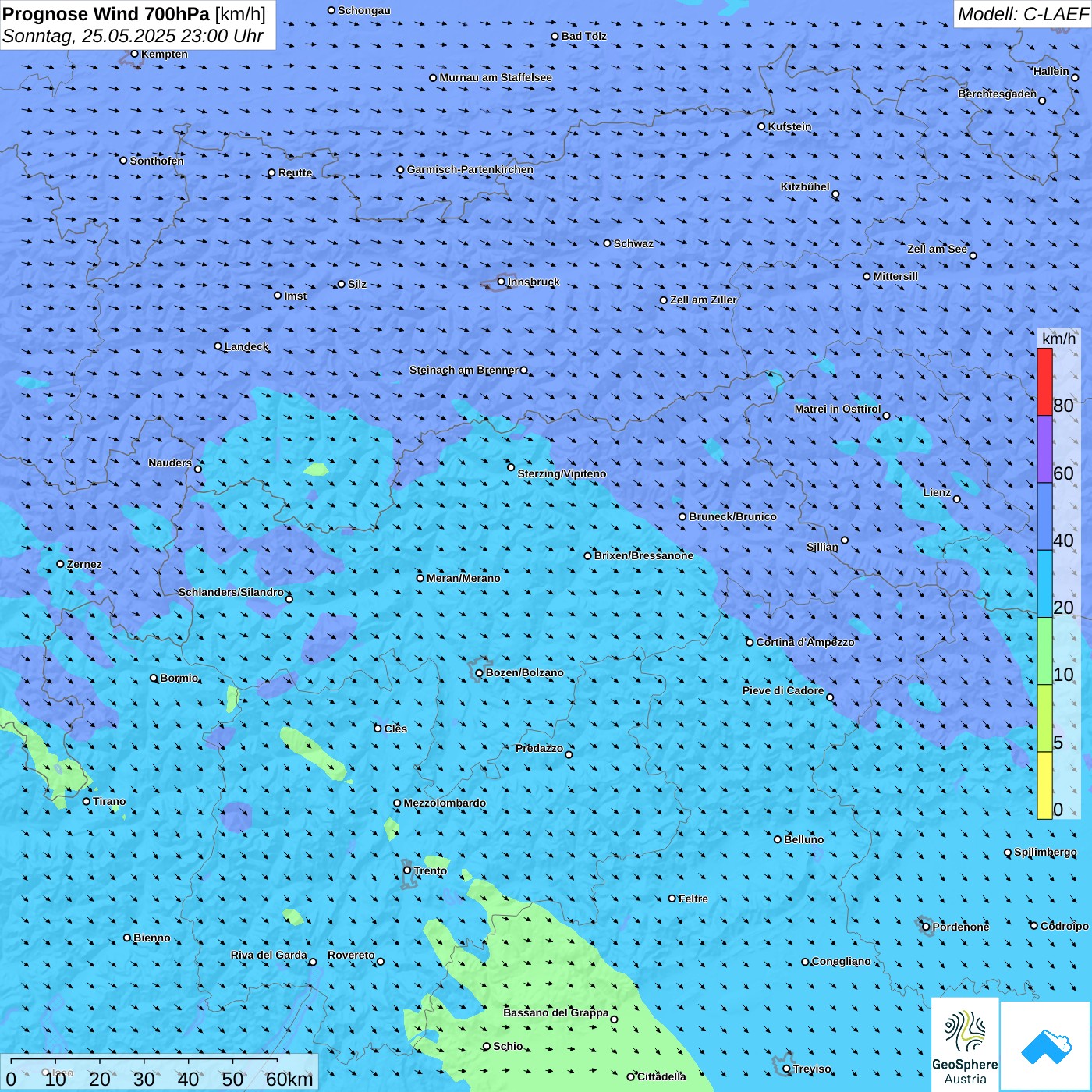
Task: Click the Kempten city marker
Action: pos(135,54)
